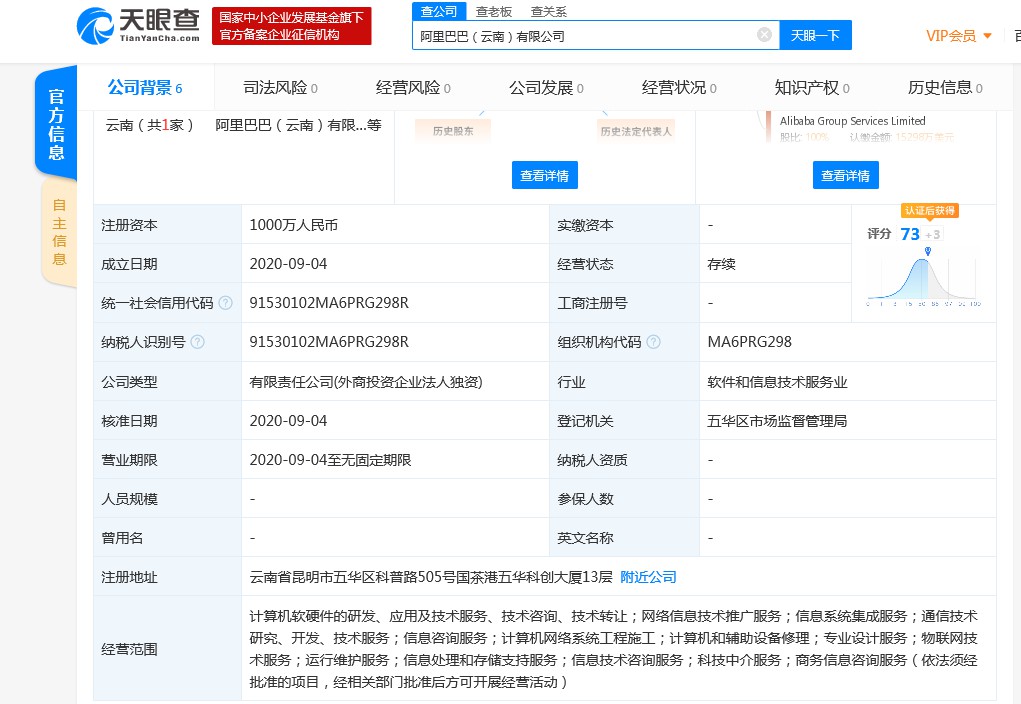
Task: Click the TianYanCha logo
Action: click(138, 26)
